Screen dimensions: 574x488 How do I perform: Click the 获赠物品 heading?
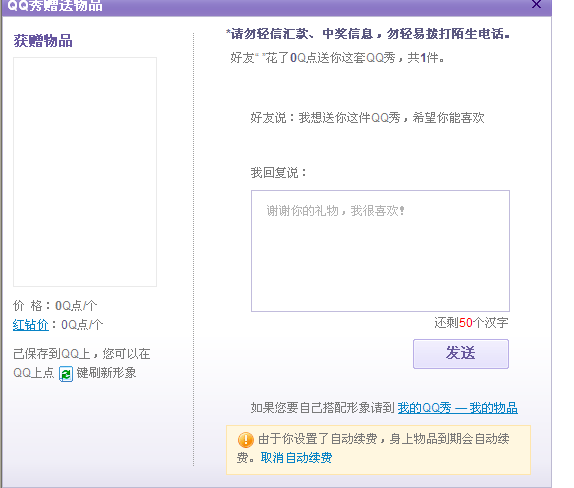pyautogui.click(x=43, y=41)
